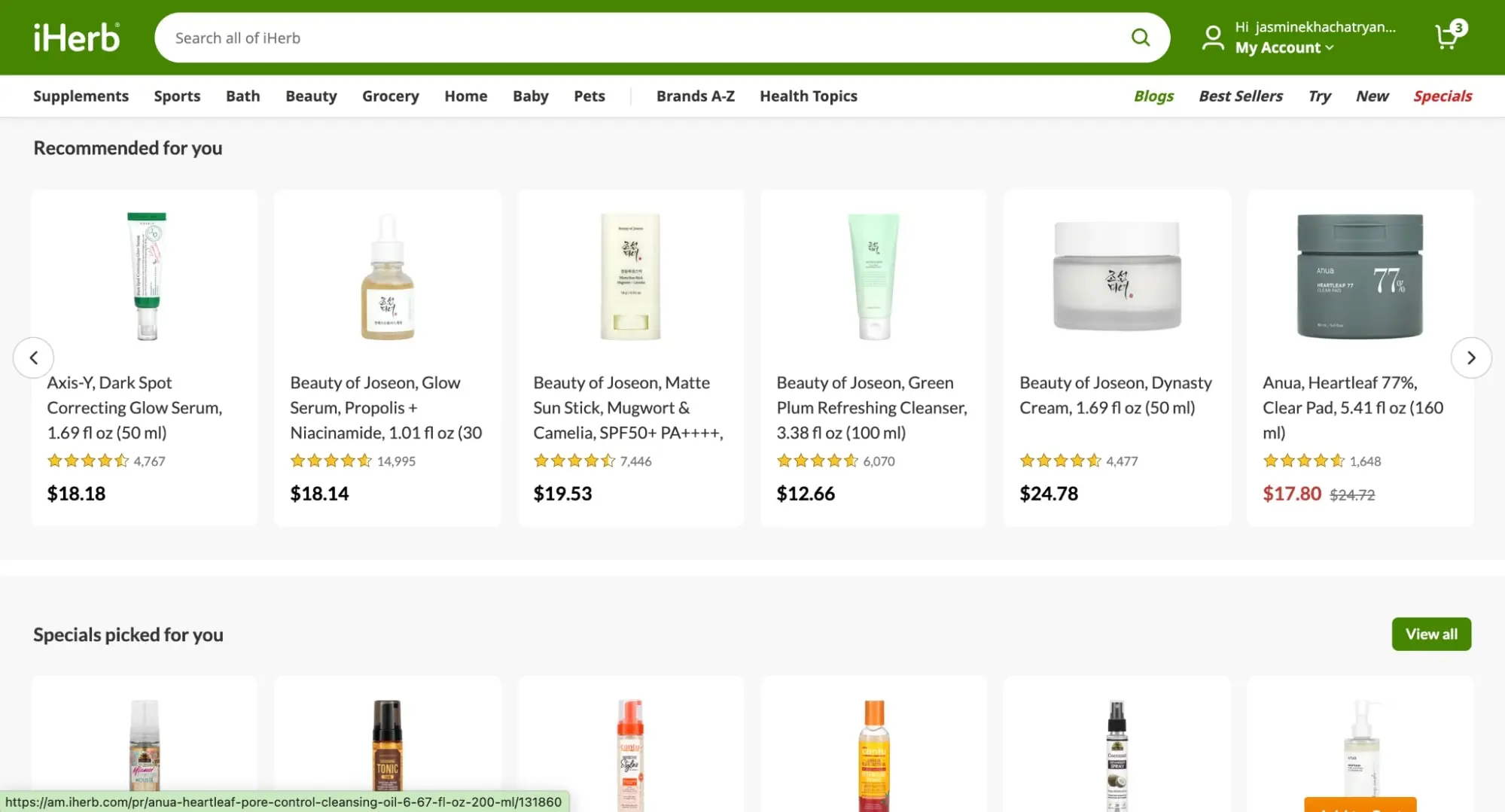Open Dynasty Cream jar image
1505x812 pixels.
(1117, 276)
